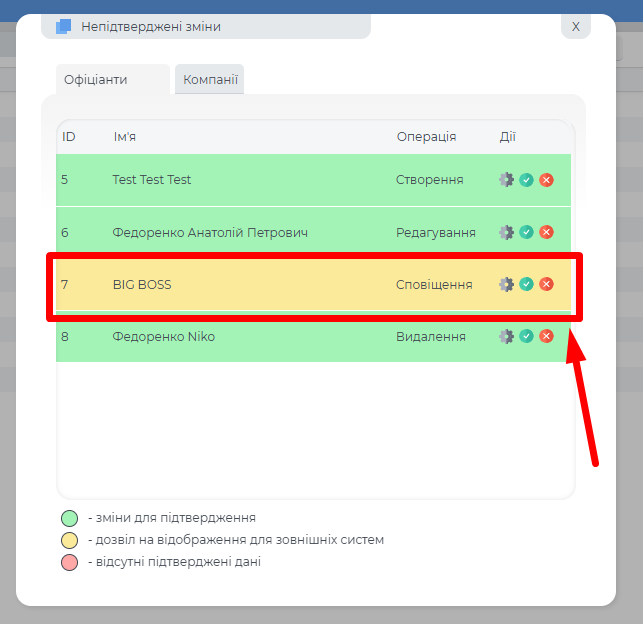Reject the Test Test Test creation change

(546, 180)
